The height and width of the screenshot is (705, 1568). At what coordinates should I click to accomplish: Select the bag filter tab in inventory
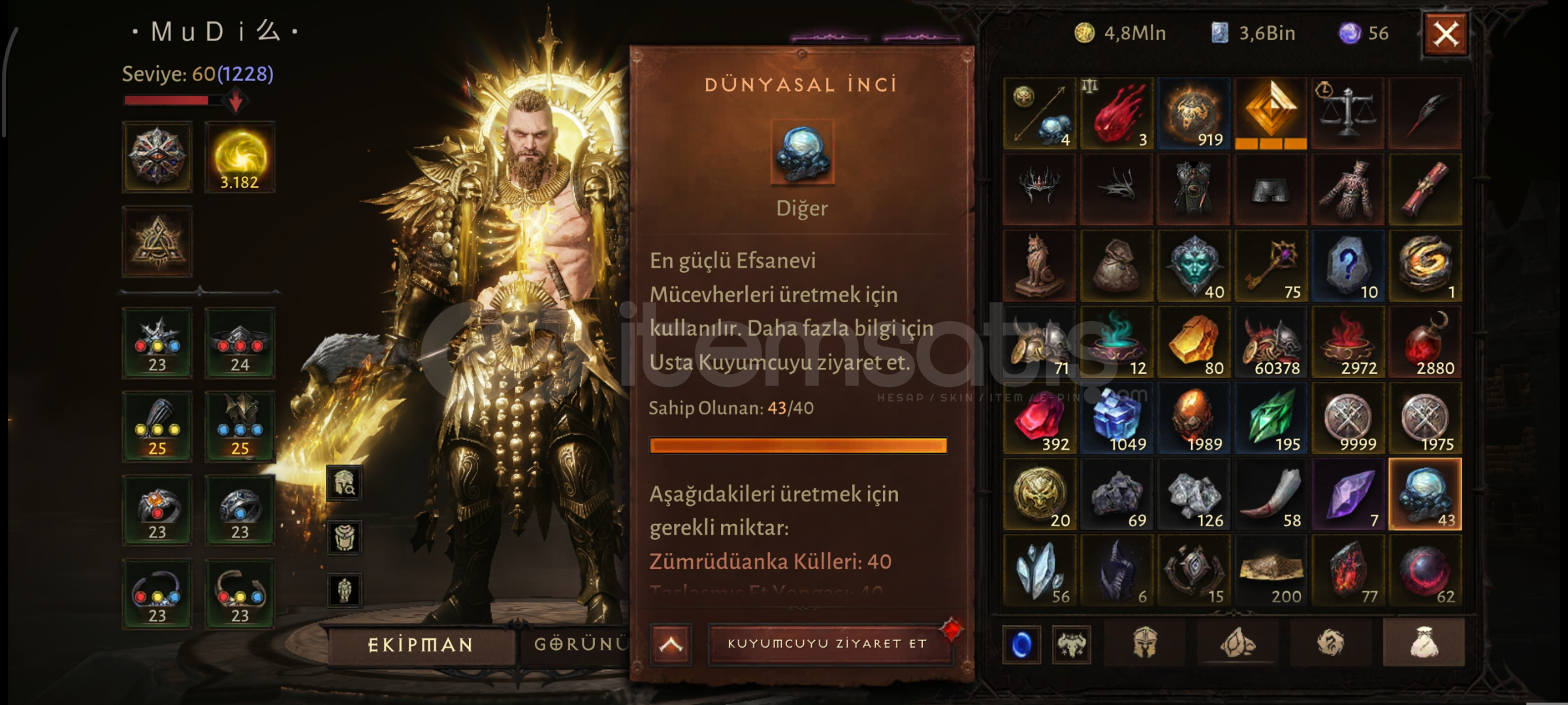1423,644
